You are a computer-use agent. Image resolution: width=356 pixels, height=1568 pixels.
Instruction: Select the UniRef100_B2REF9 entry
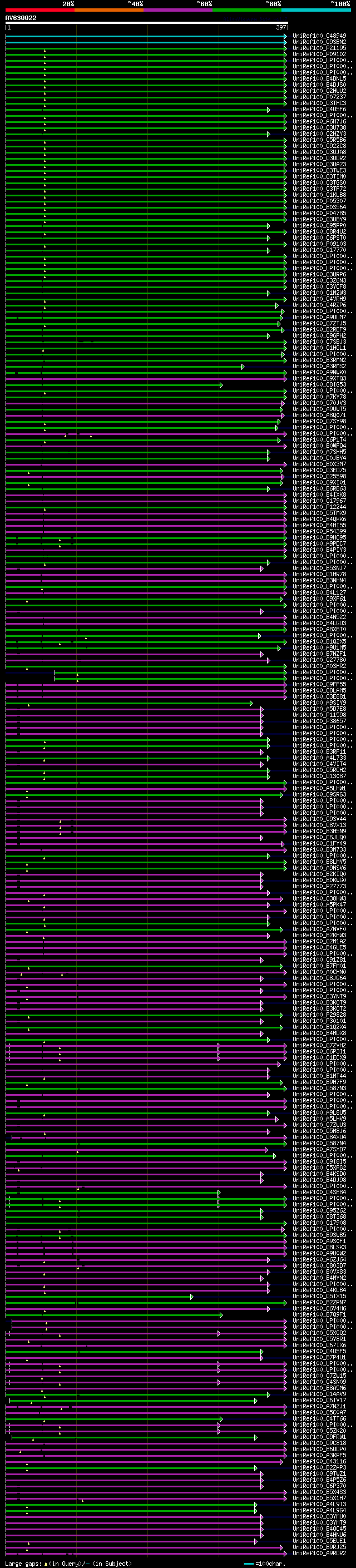coord(319,329)
